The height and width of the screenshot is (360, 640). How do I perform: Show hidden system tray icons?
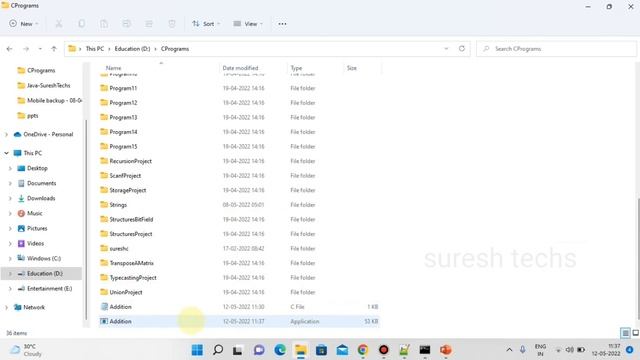(509, 350)
